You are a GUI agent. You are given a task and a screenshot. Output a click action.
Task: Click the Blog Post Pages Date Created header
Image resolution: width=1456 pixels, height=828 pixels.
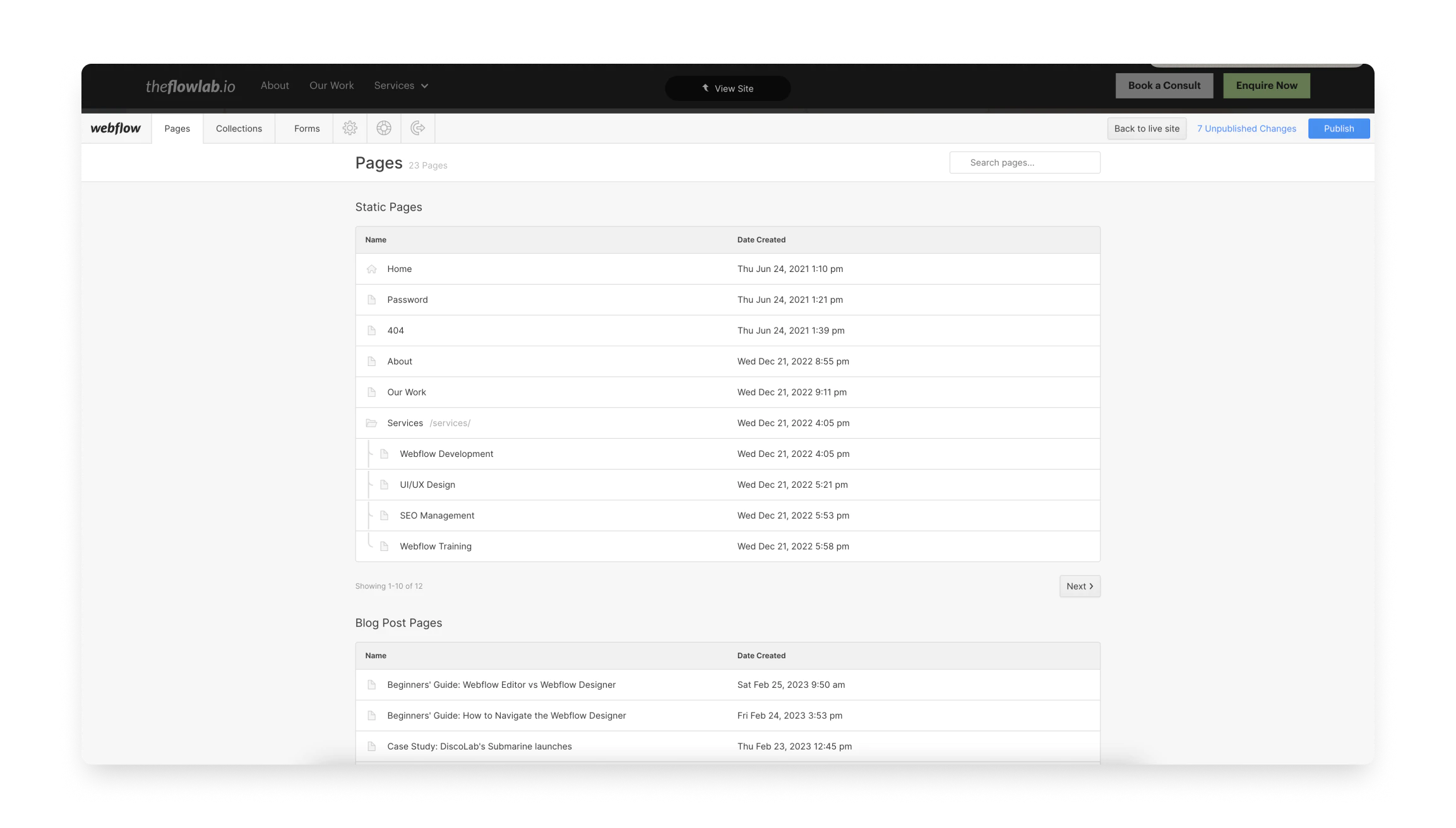click(x=761, y=656)
